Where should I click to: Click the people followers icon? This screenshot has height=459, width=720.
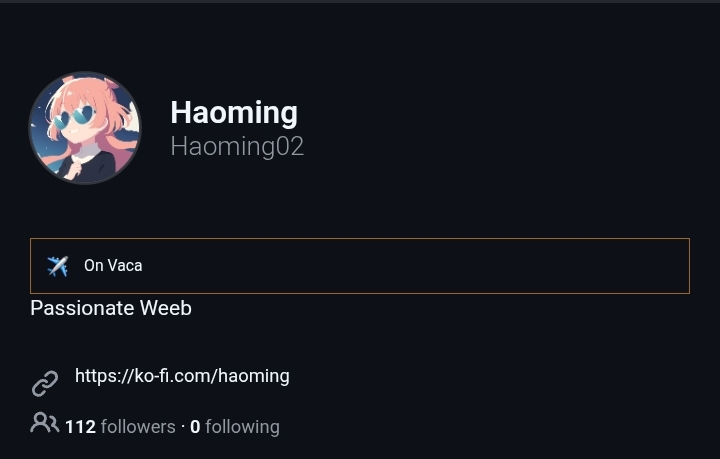pos(45,423)
